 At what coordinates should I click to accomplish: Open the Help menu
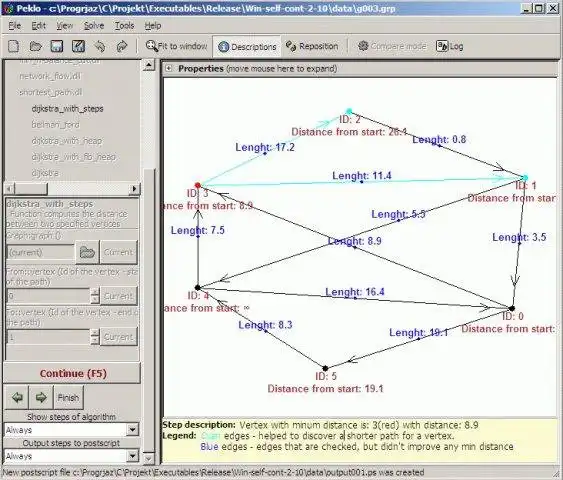pyautogui.click(x=153, y=26)
